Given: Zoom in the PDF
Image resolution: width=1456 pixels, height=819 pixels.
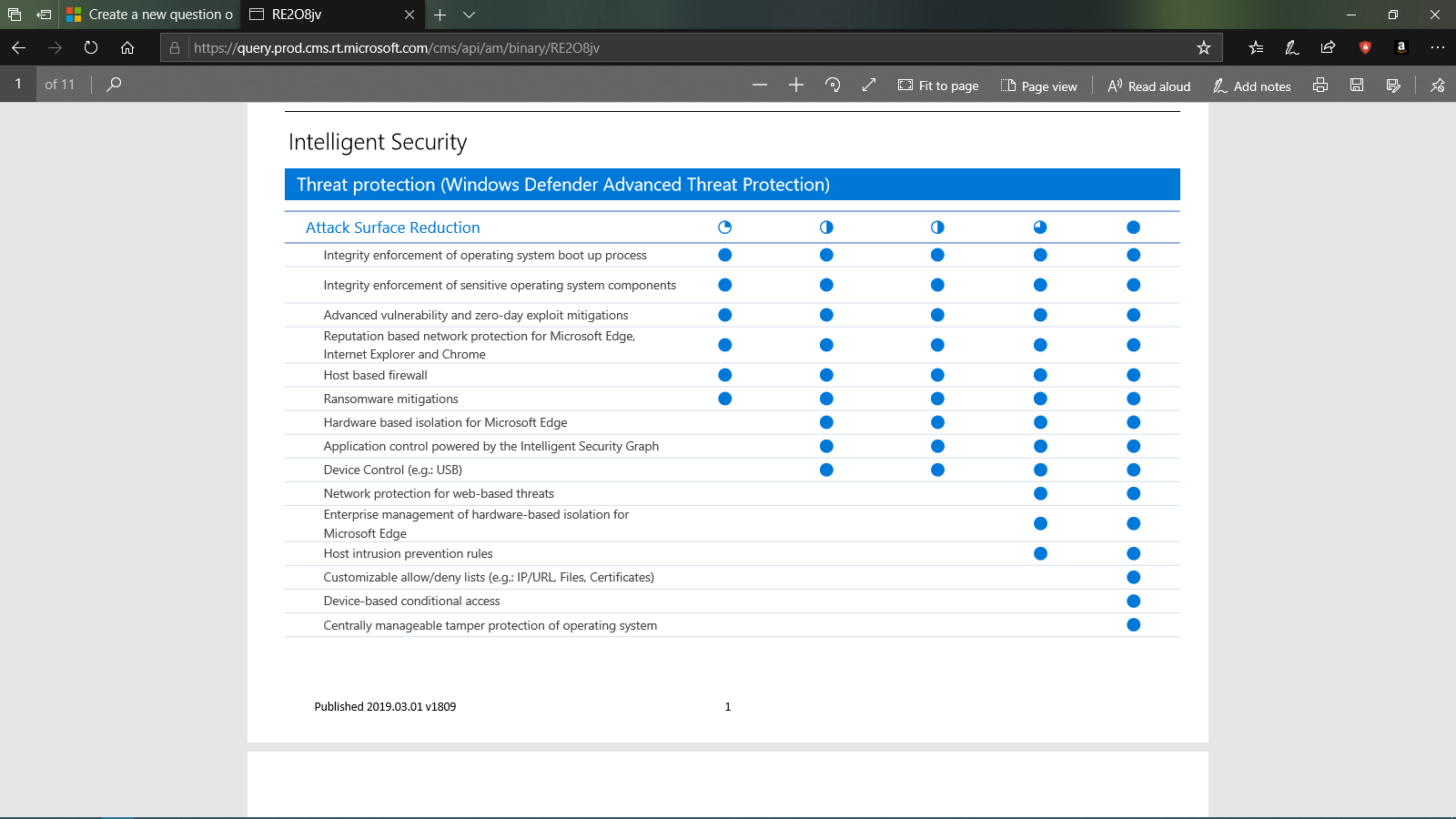Looking at the screenshot, I should tap(796, 85).
